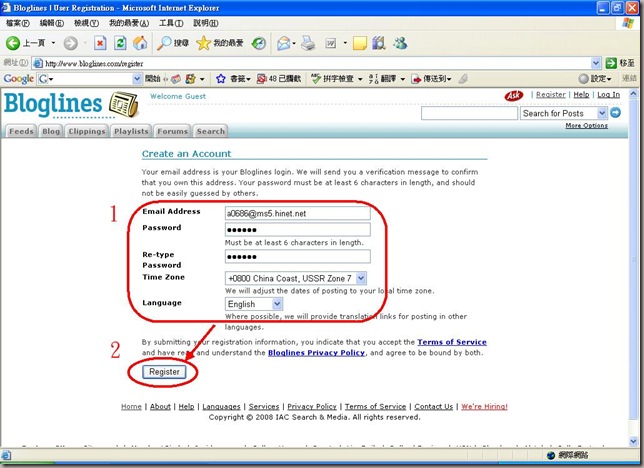This screenshot has width=644, height=468.
Task: Click the More Options link
Action: tap(586, 125)
